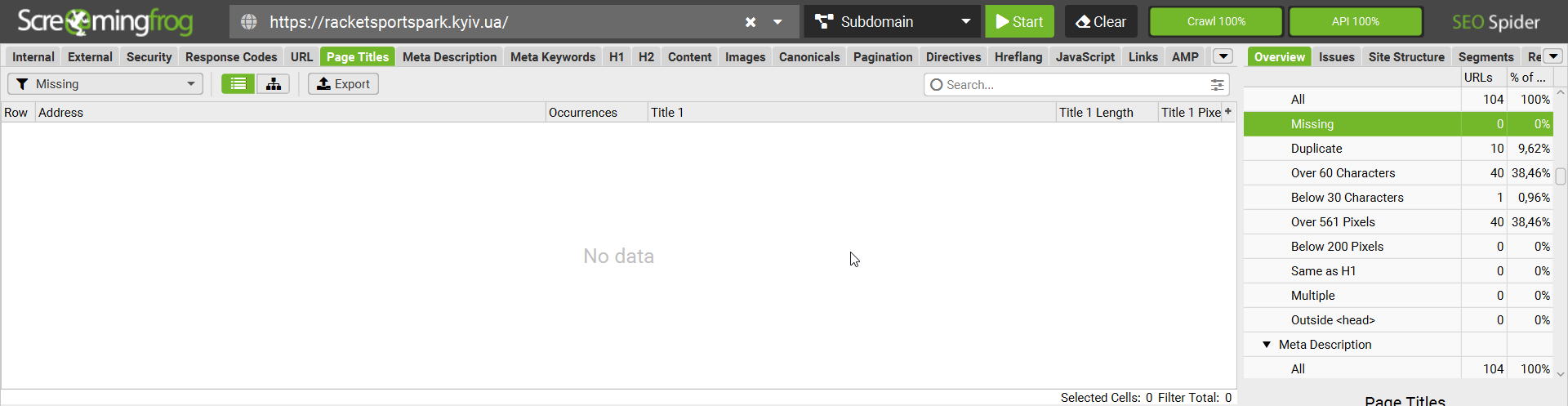Add column with the plus icon
1568x406 pixels.
click(1228, 111)
